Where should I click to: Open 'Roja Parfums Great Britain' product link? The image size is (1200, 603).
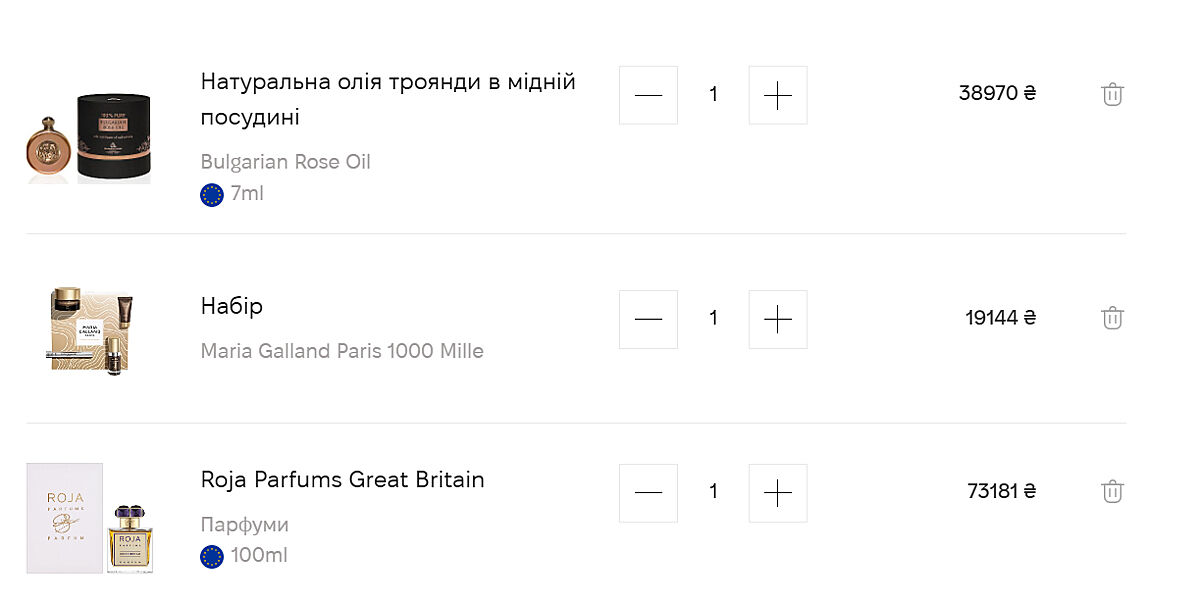(342, 480)
